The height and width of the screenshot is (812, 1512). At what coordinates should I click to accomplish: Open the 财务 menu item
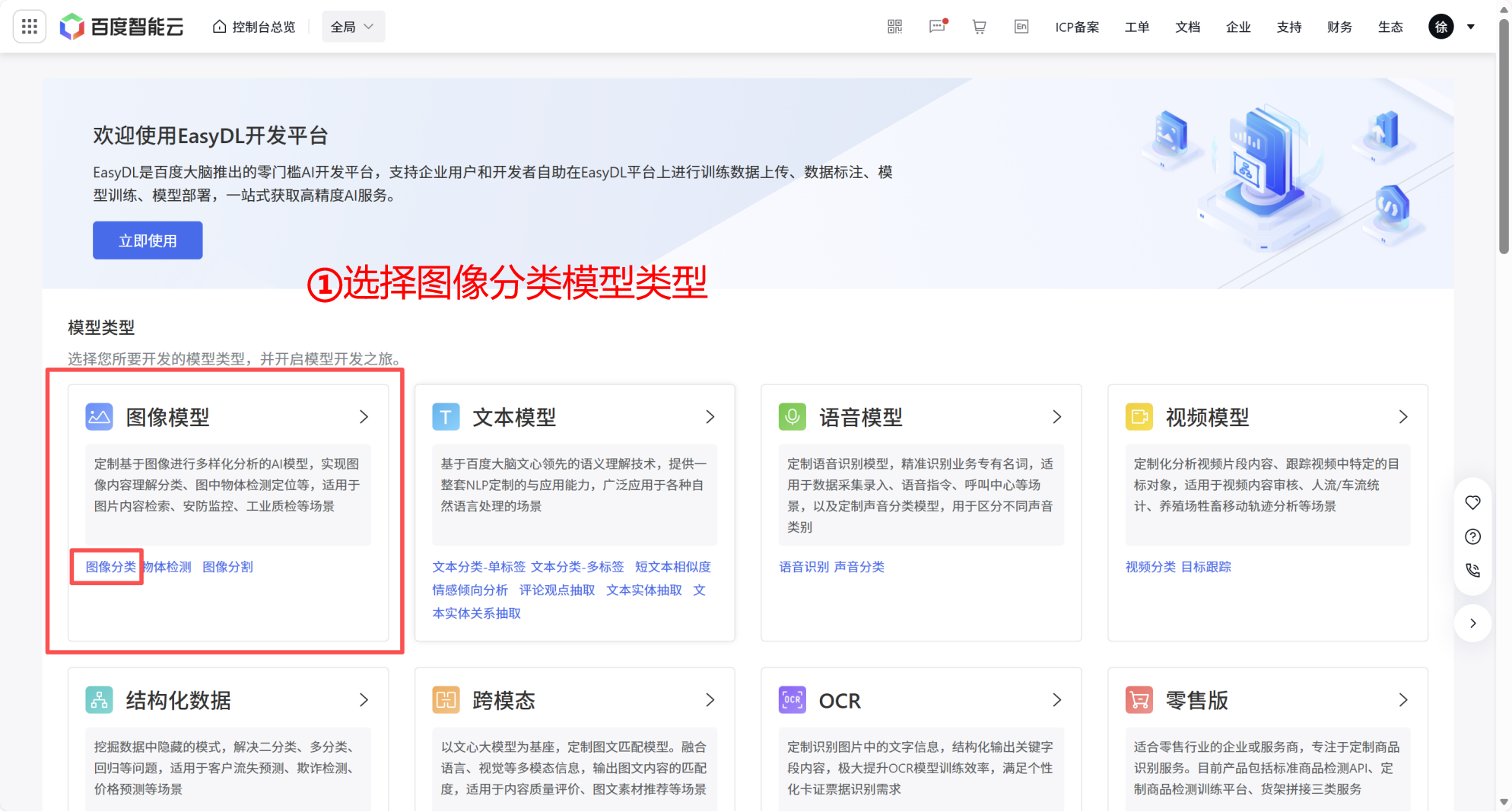(x=1339, y=27)
